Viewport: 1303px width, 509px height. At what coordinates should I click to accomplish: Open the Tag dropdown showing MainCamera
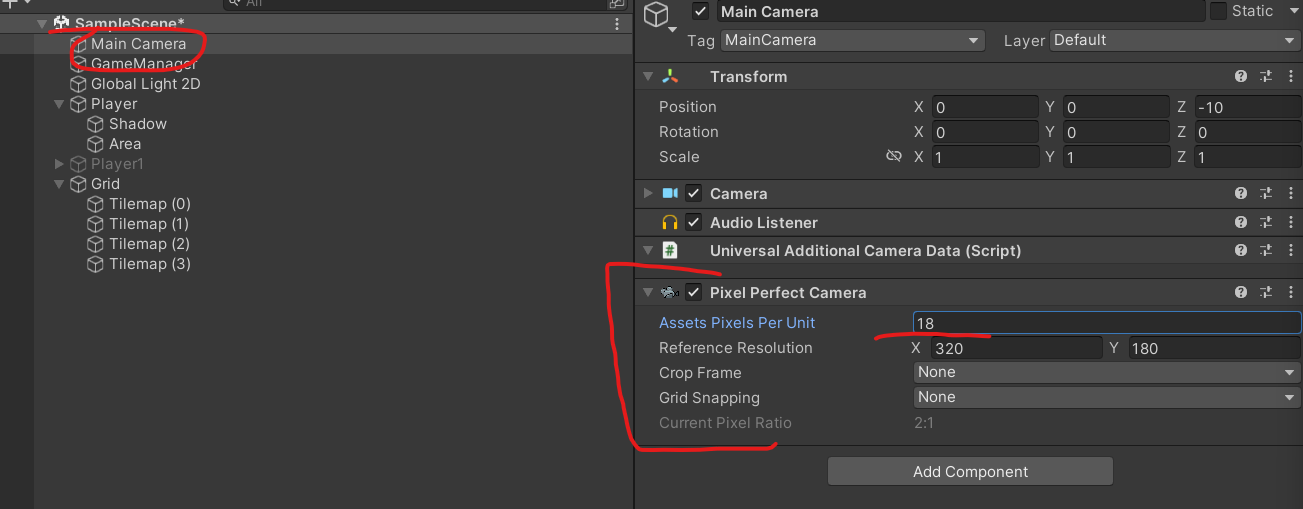tap(851, 41)
